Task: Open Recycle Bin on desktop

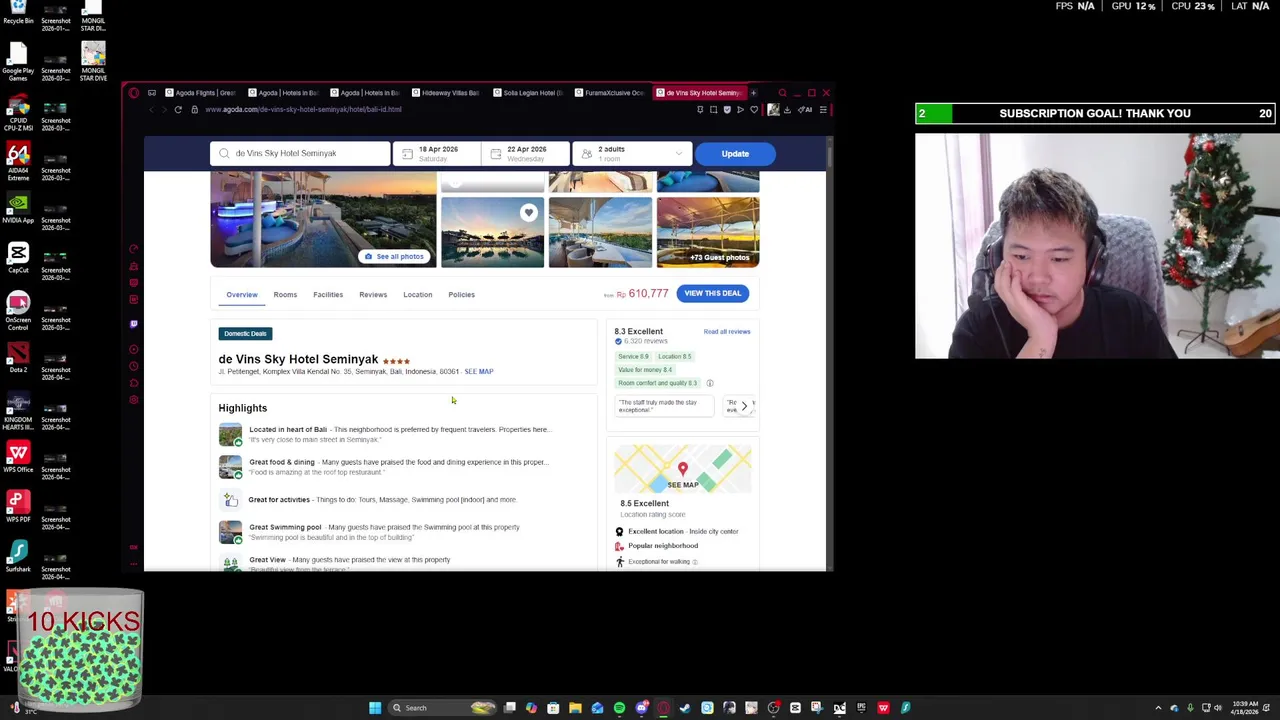Action: tap(18, 11)
